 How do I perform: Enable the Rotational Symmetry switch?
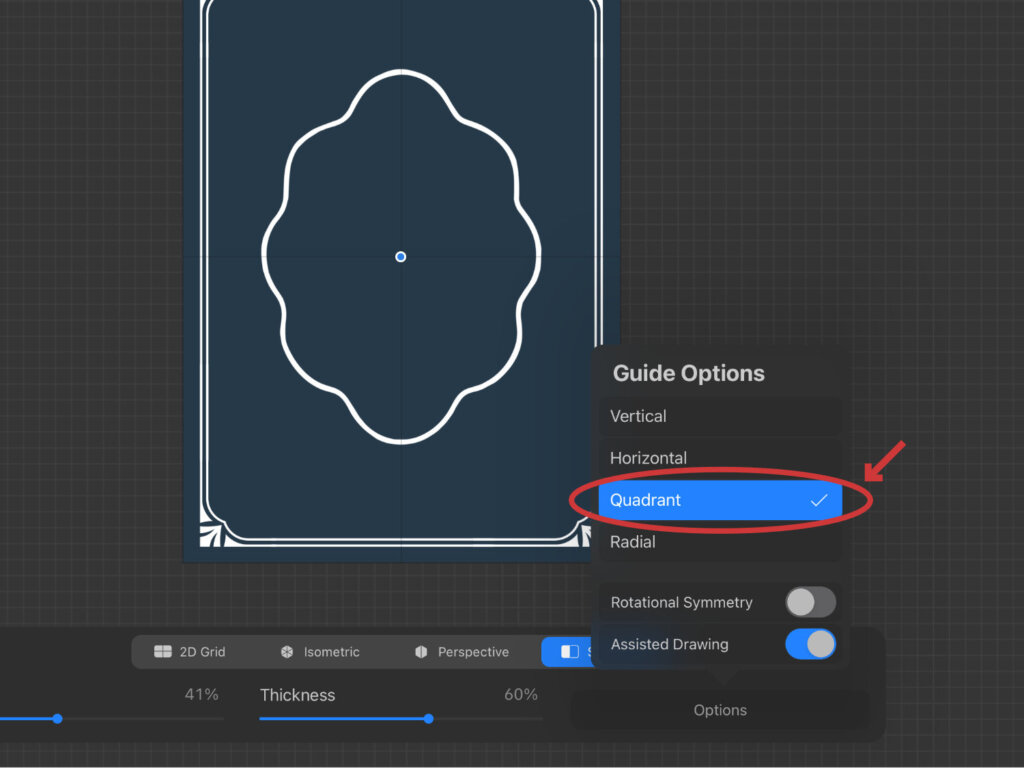810,602
